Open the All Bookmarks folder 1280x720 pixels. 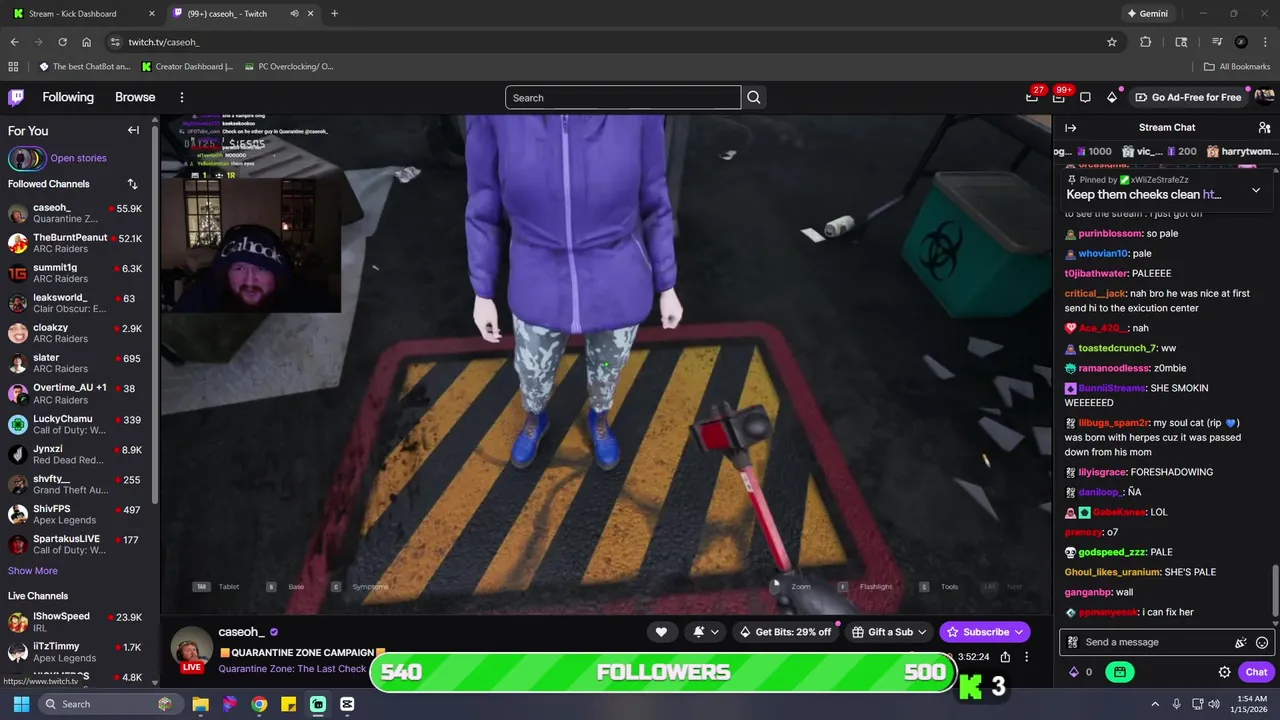(1237, 66)
